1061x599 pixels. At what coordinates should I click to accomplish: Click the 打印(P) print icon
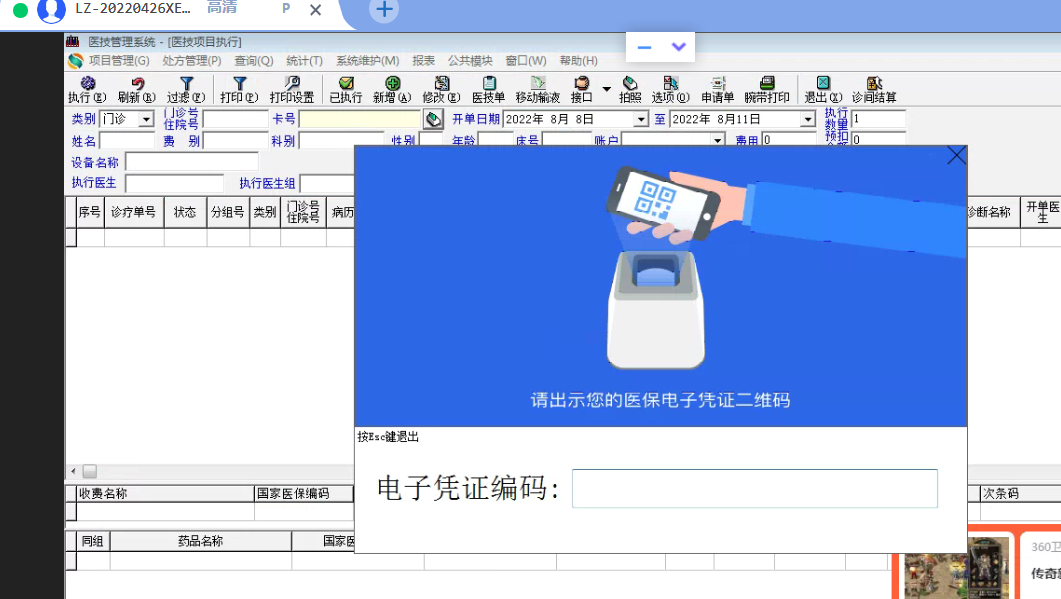pyautogui.click(x=239, y=90)
